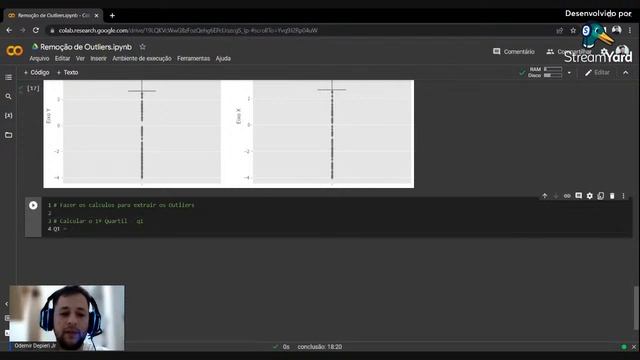Open the Ver menu
The height and width of the screenshot is (360, 640).
[80, 58]
